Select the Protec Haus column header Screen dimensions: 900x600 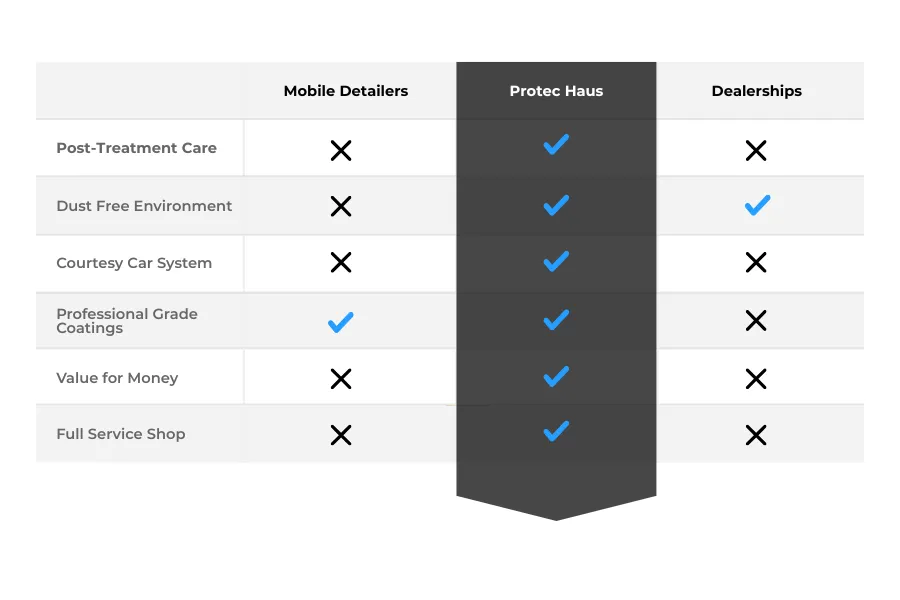556,91
